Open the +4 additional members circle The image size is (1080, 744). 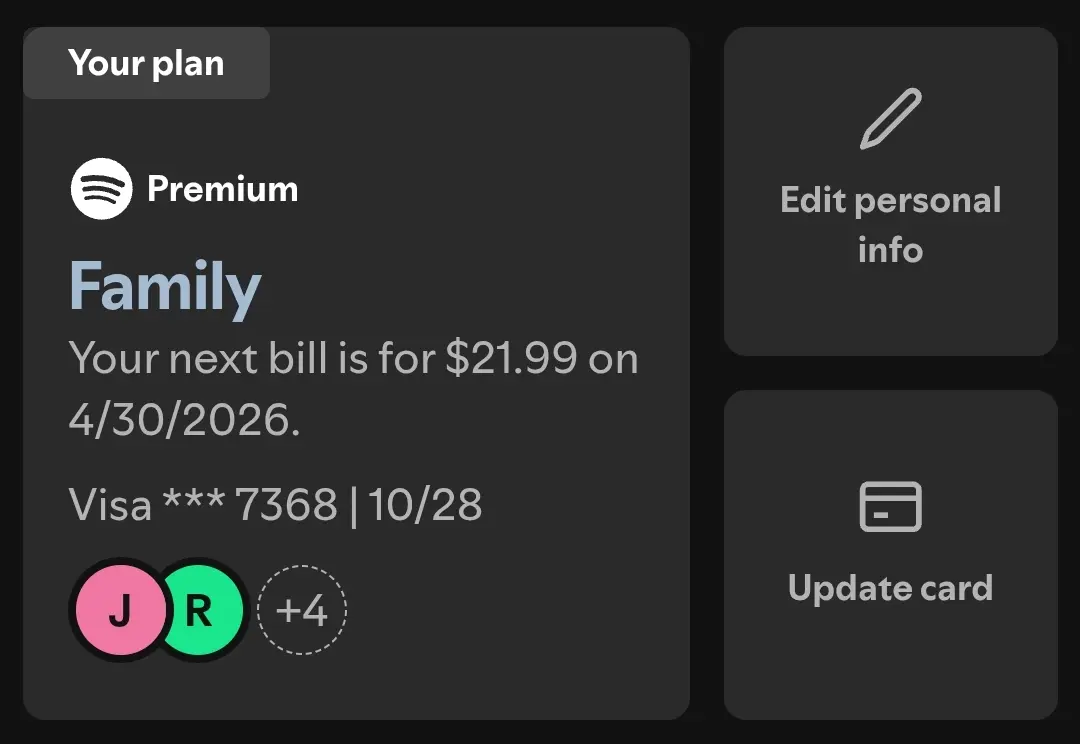(302, 610)
